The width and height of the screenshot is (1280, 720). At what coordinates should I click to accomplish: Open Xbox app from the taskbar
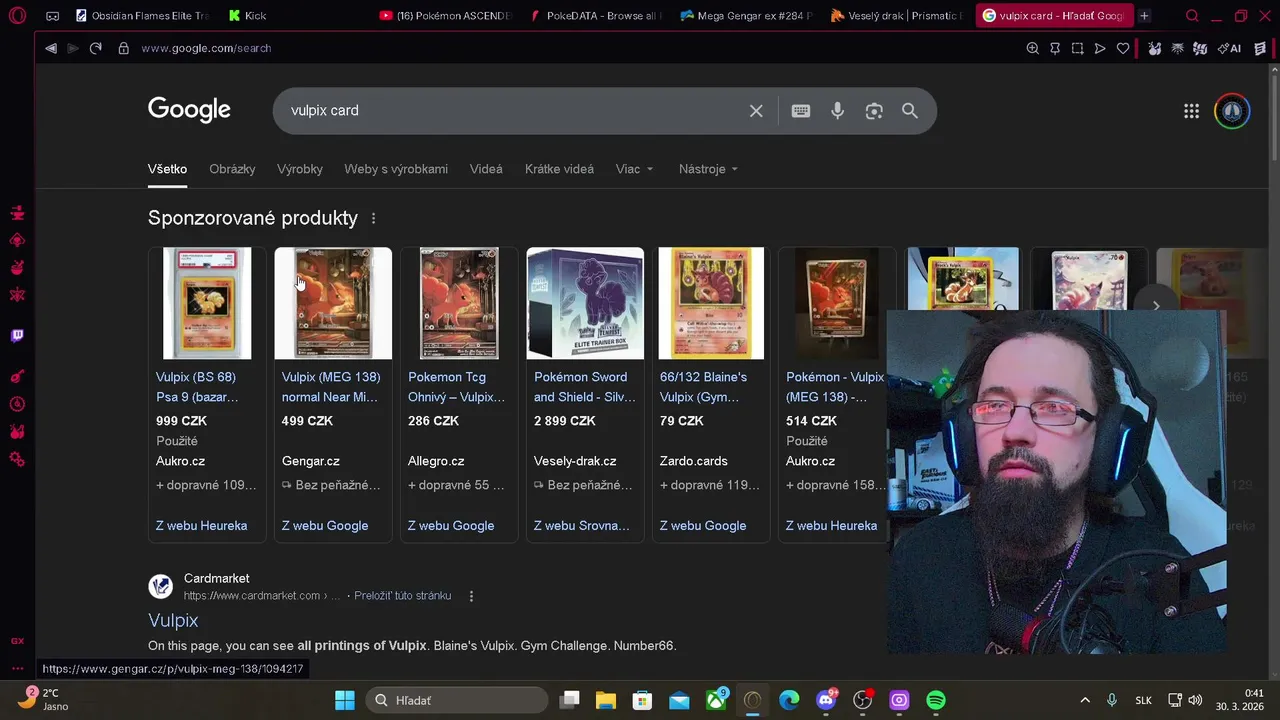coord(717,700)
